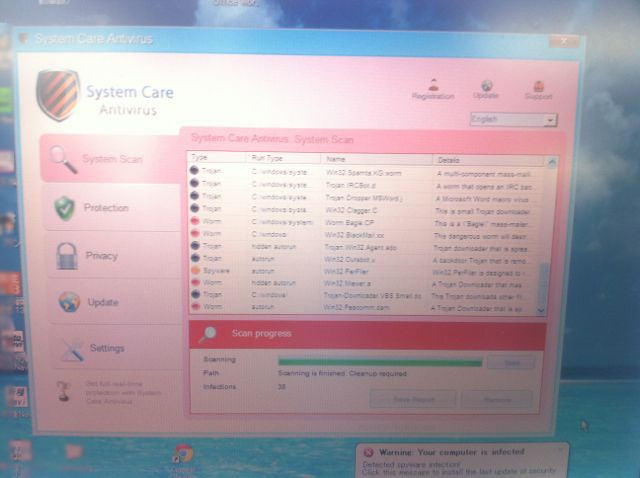Viewport: 640px width, 478px height.
Task: Open the English language dropdown
Action: coord(513,119)
